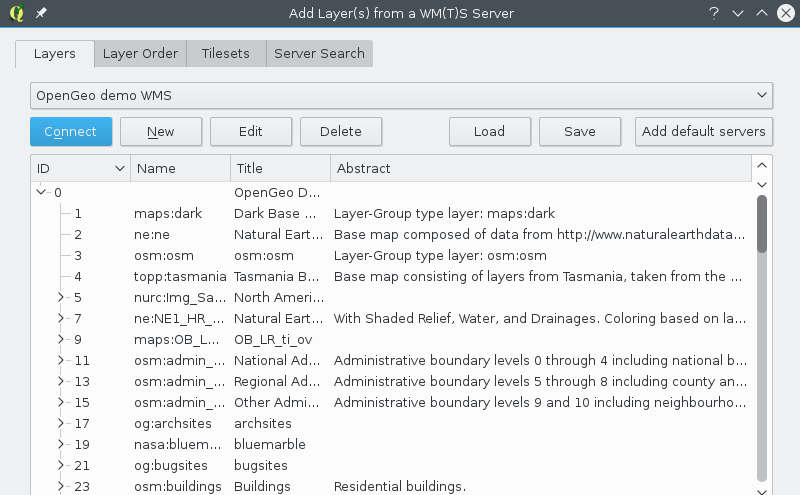Click New to add a server

161,131
